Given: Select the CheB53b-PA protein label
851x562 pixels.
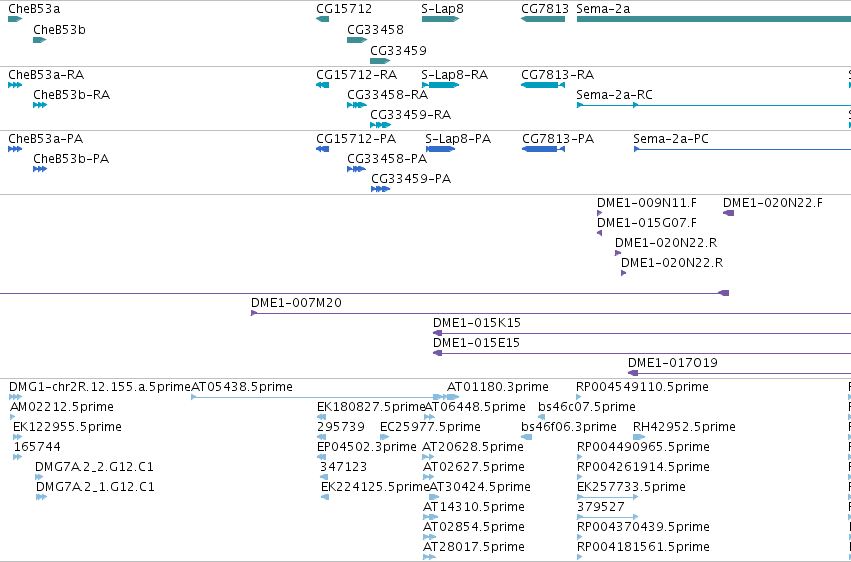Looking at the screenshot, I should (x=71, y=159).
